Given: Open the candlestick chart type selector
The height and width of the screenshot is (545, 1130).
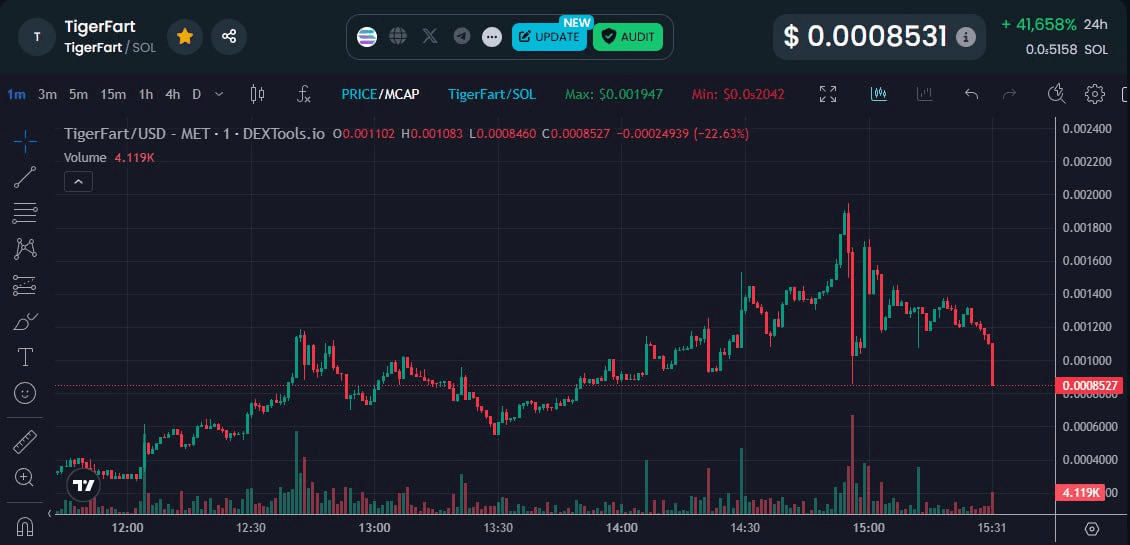Looking at the screenshot, I should 257,94.
